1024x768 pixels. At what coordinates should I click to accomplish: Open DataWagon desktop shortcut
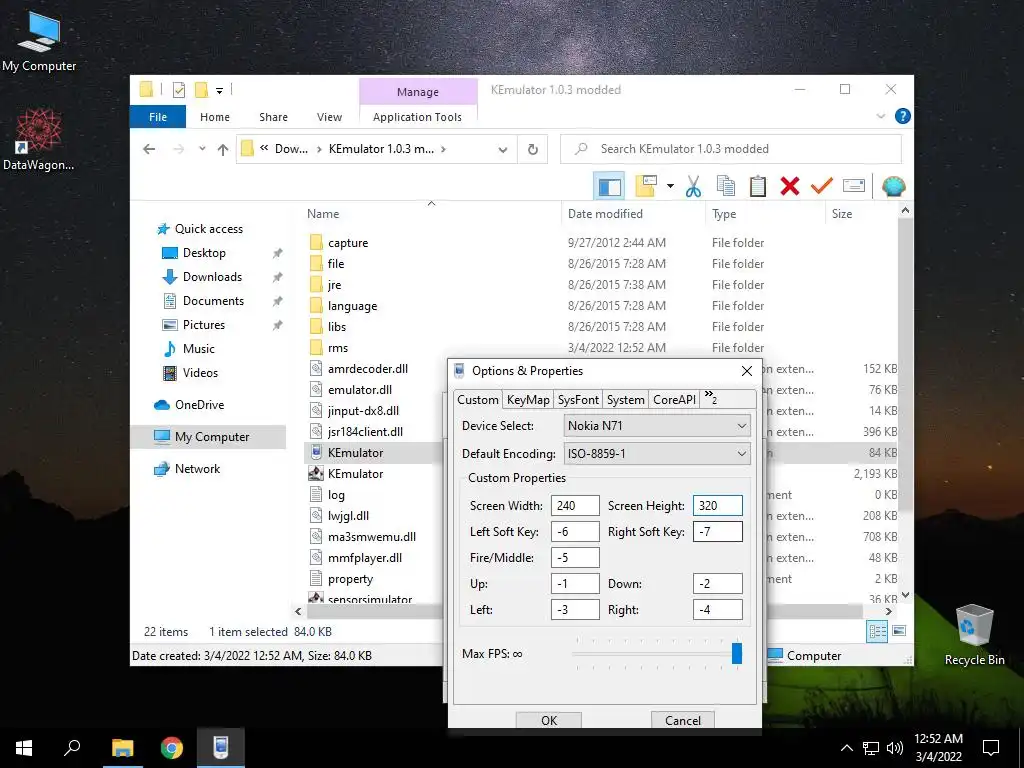39,140
